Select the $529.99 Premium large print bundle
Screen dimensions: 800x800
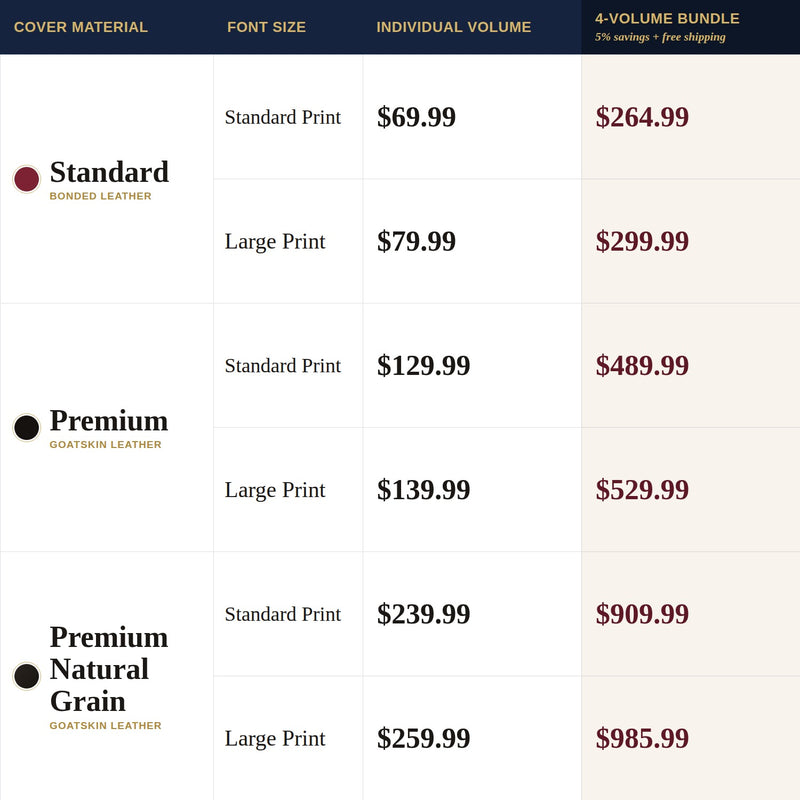(642, 490)
